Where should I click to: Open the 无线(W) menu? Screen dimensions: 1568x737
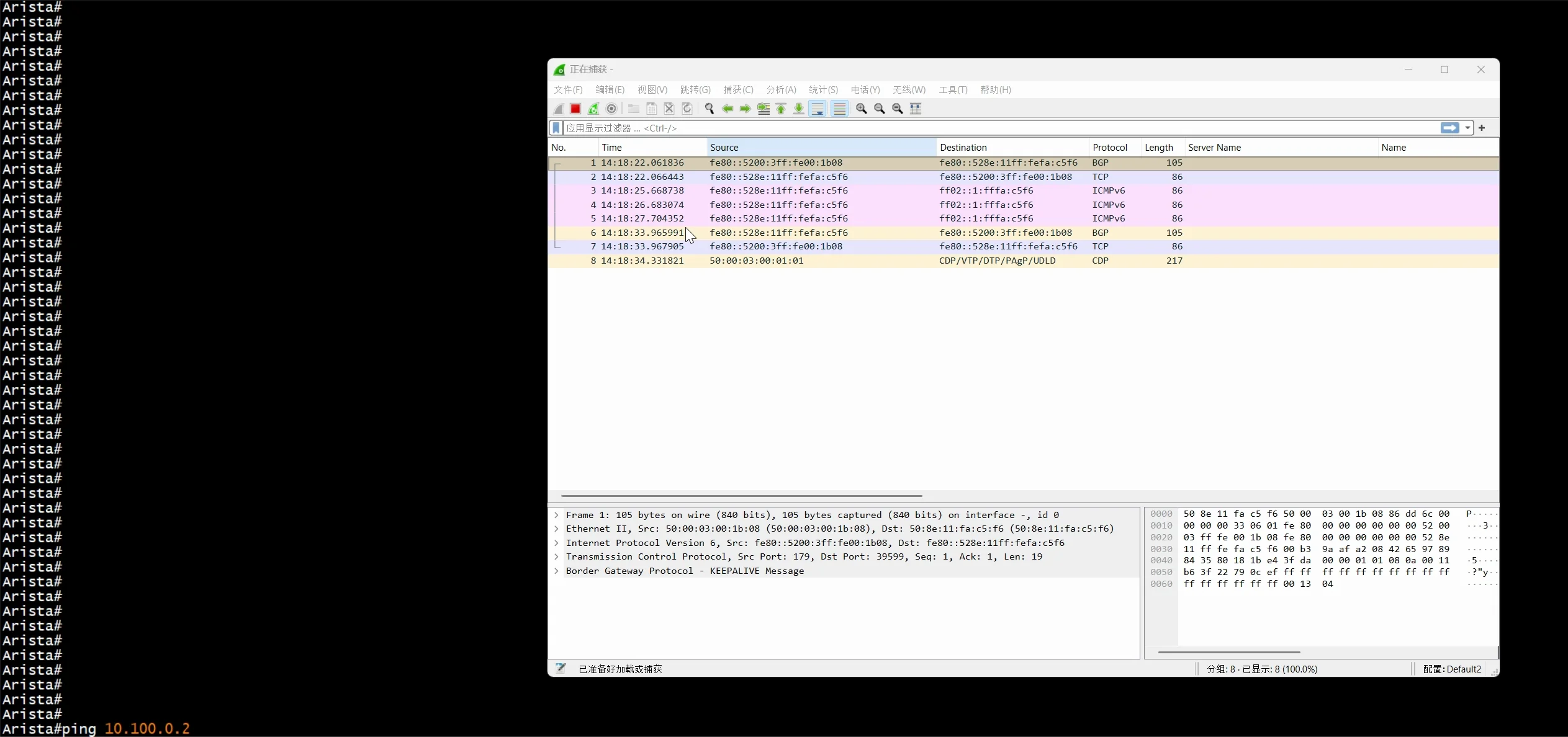coord(909,90)
